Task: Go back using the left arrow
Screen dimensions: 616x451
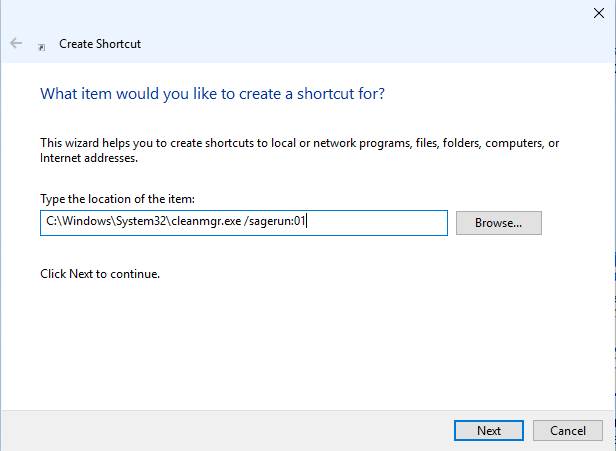Action: (x=16, y=43)
